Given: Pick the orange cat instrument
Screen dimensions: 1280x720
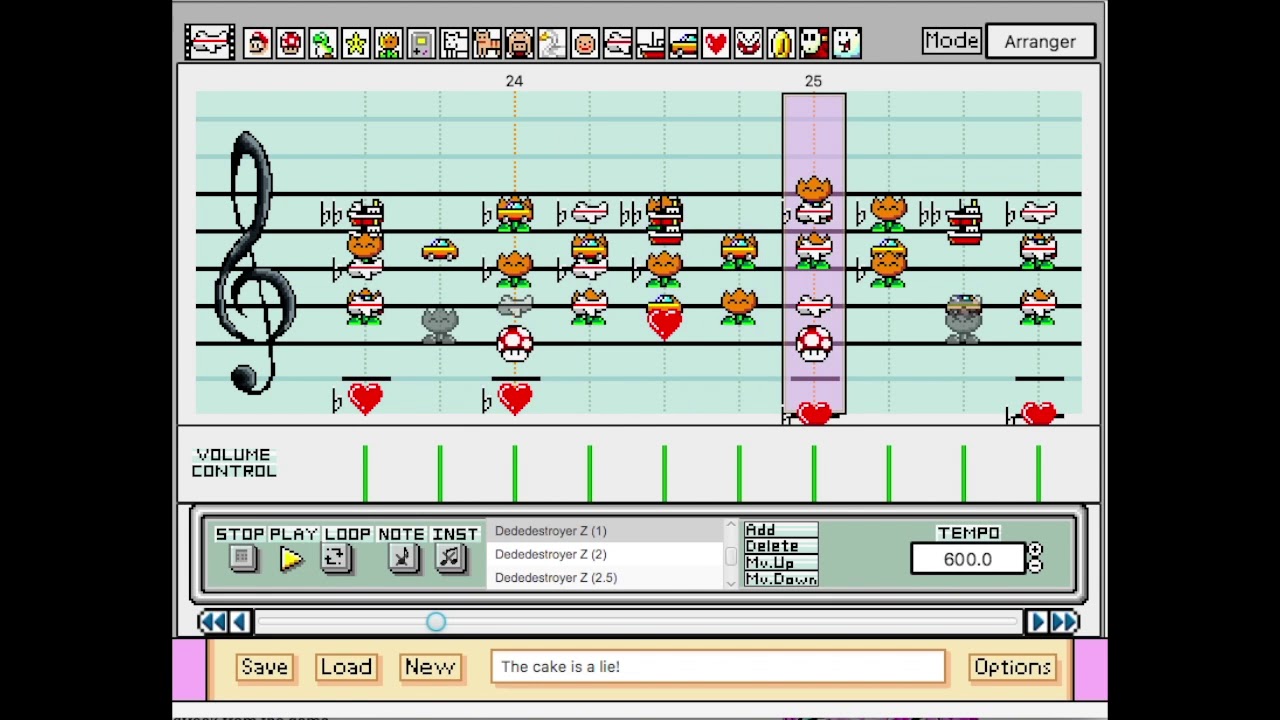Looking at the screenshot, I should 487,43.
